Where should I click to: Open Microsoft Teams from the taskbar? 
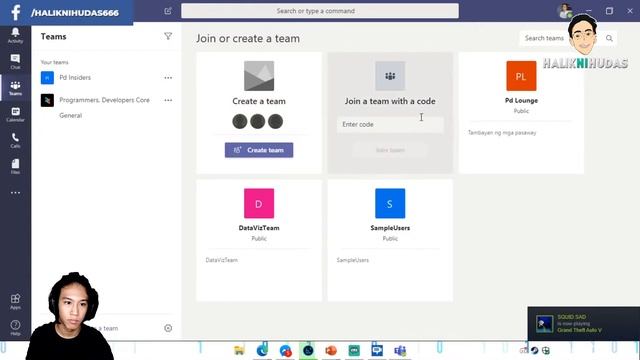click(x=400, y=350)
